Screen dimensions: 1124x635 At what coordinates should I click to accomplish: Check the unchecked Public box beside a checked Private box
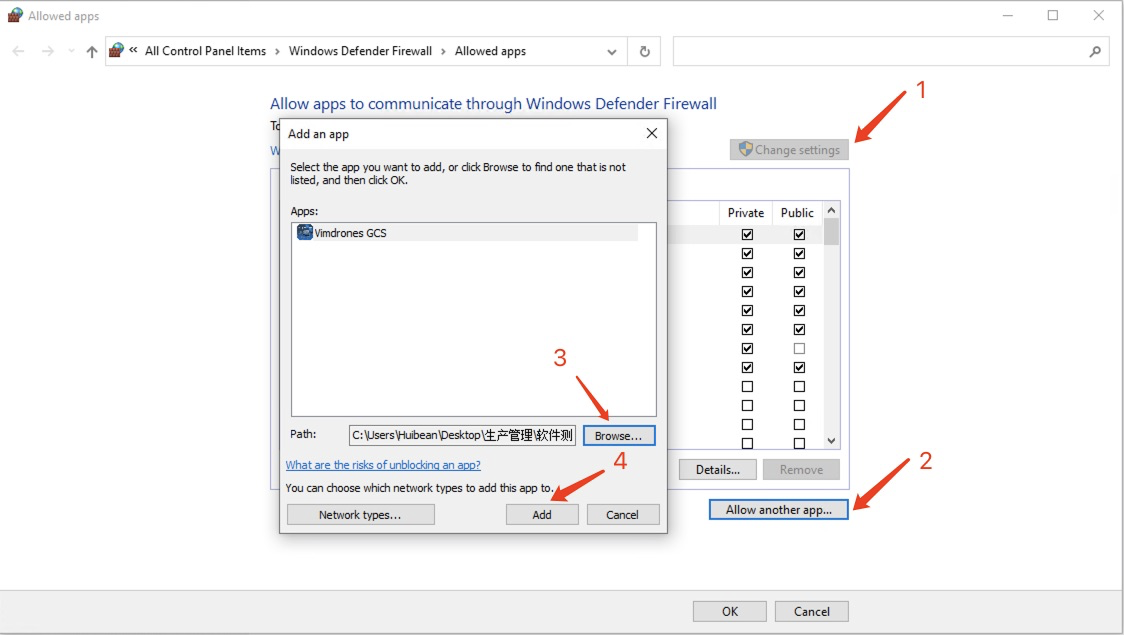799,348
